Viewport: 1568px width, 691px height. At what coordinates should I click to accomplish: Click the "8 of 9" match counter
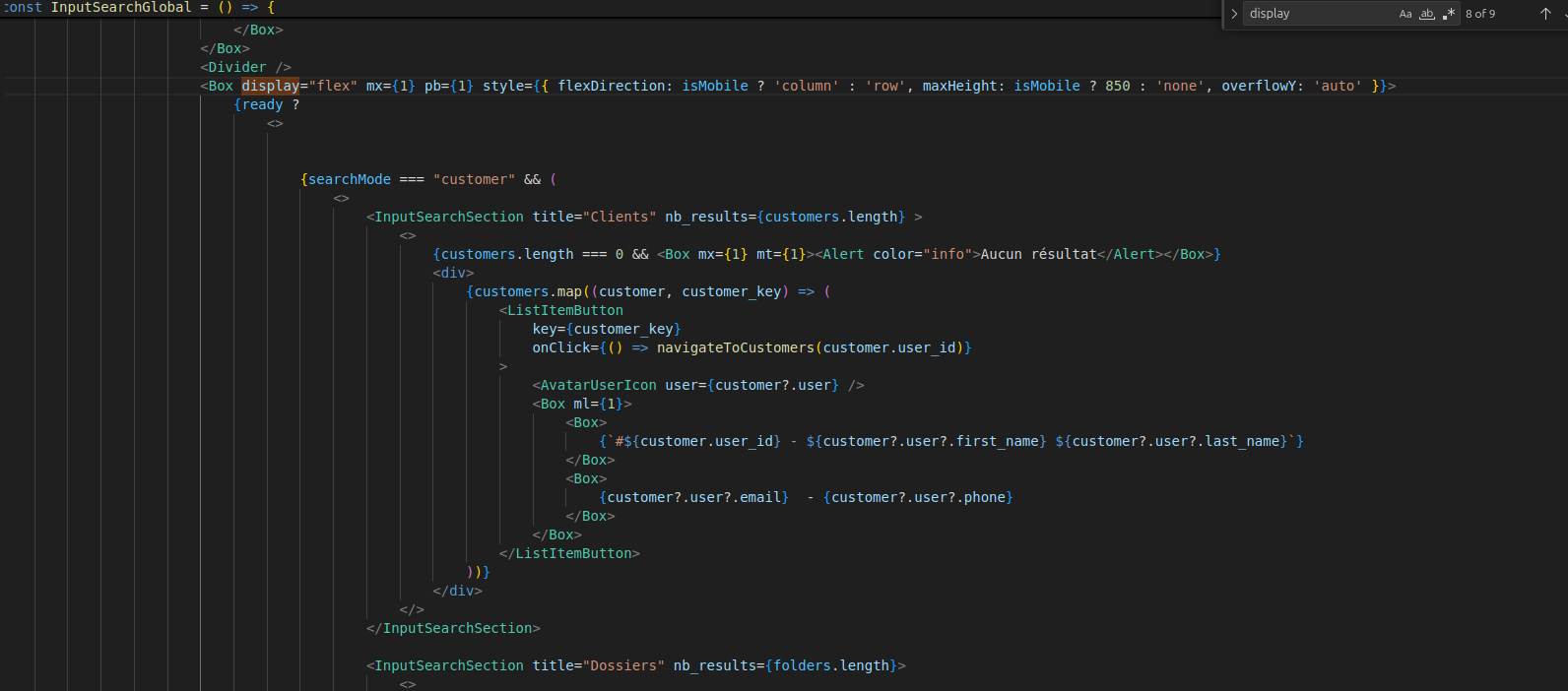[1479, 14]
